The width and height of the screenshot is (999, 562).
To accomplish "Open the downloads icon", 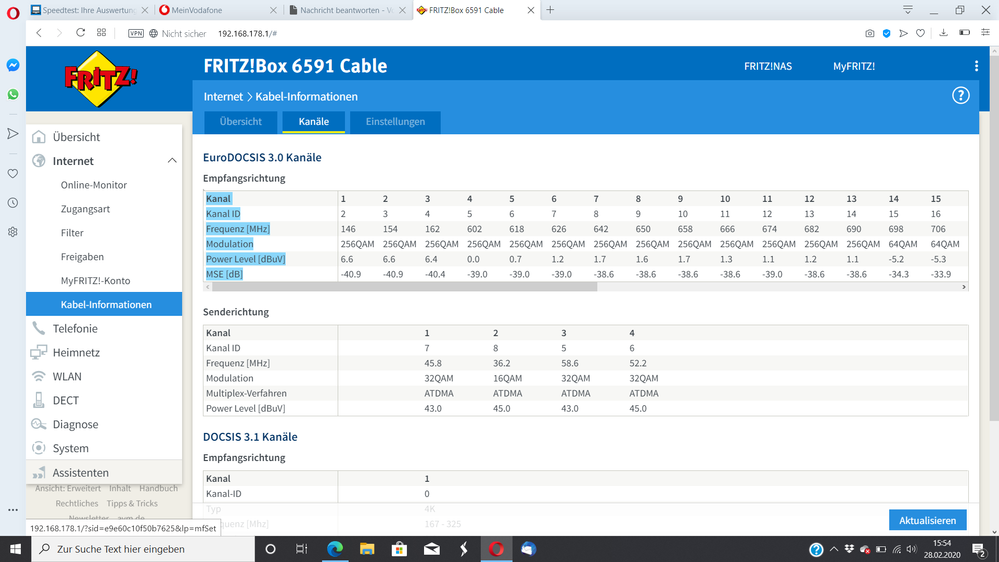I will click(x=944, y=32).
